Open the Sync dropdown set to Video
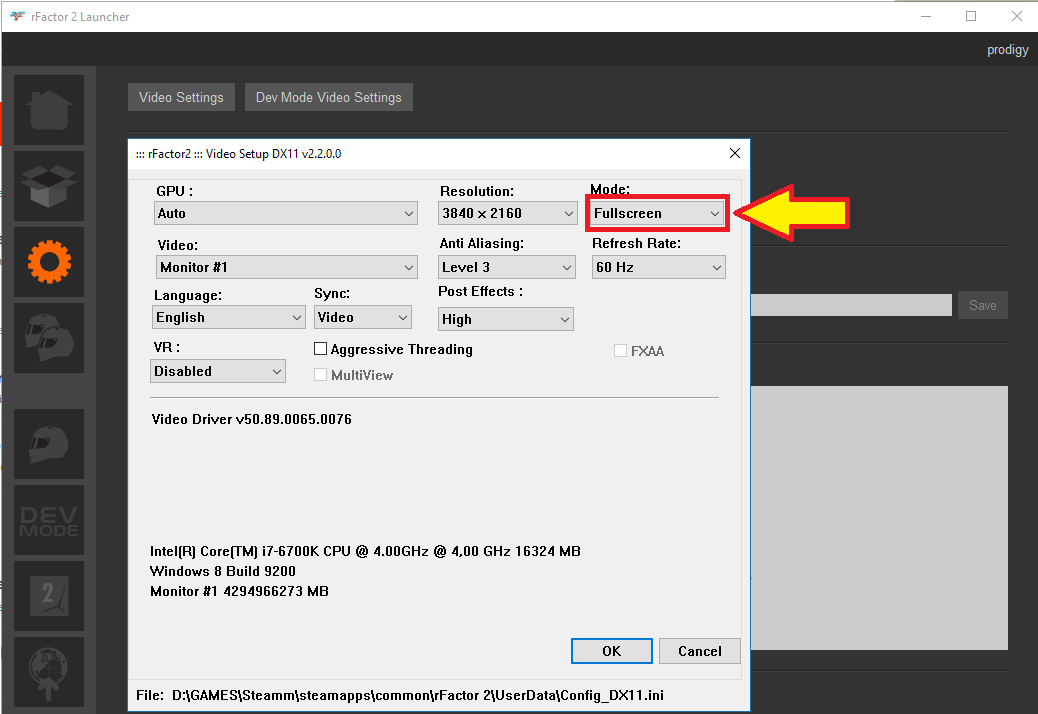Screen dimensions: 1038x714 point(363,317)
